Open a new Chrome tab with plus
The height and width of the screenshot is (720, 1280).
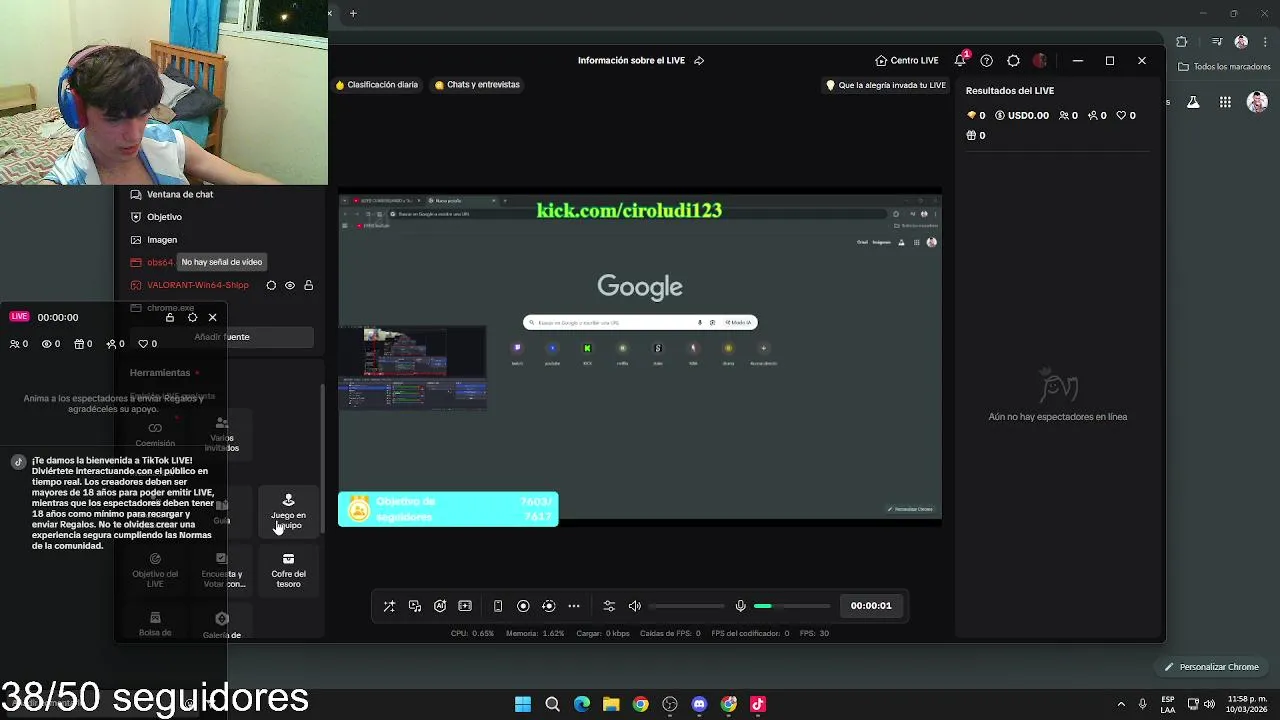pos(353,13)
